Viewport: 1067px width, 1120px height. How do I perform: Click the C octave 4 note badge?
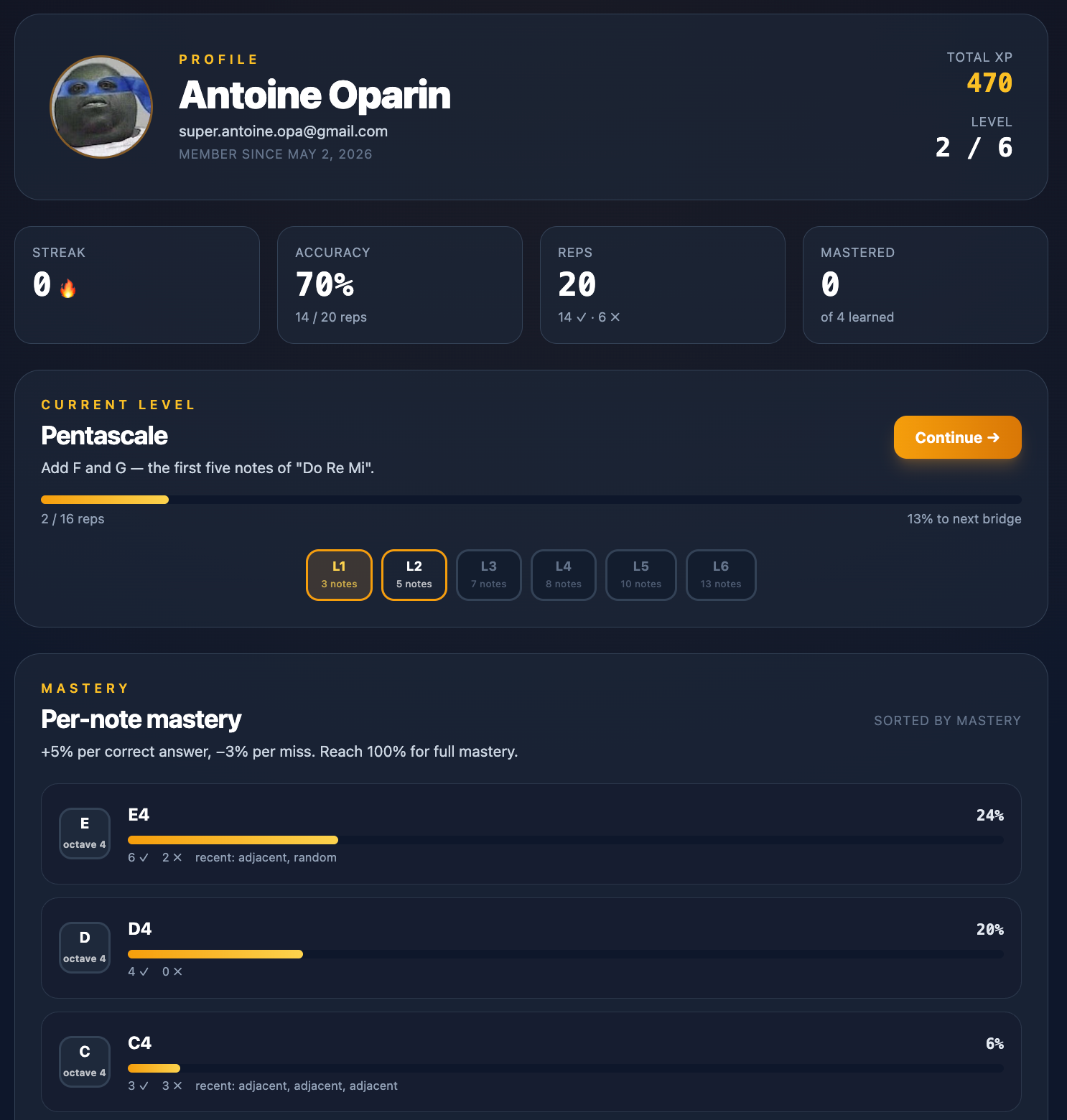[85, 1062]
